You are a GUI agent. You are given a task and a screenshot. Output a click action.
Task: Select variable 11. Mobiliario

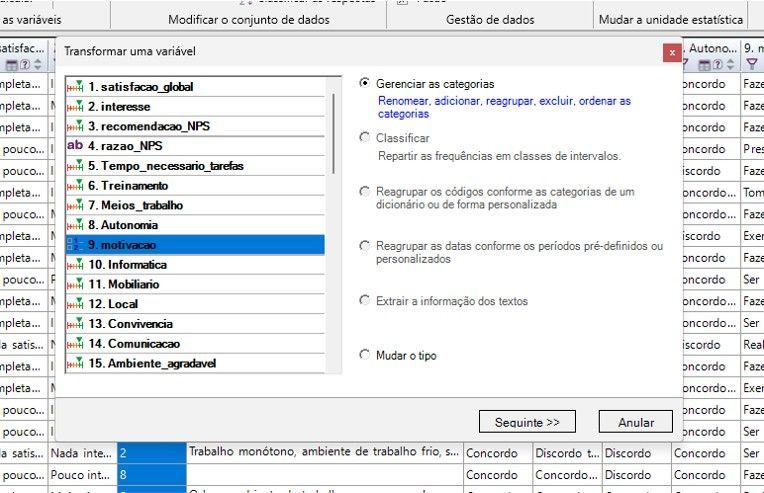point(195,284)
